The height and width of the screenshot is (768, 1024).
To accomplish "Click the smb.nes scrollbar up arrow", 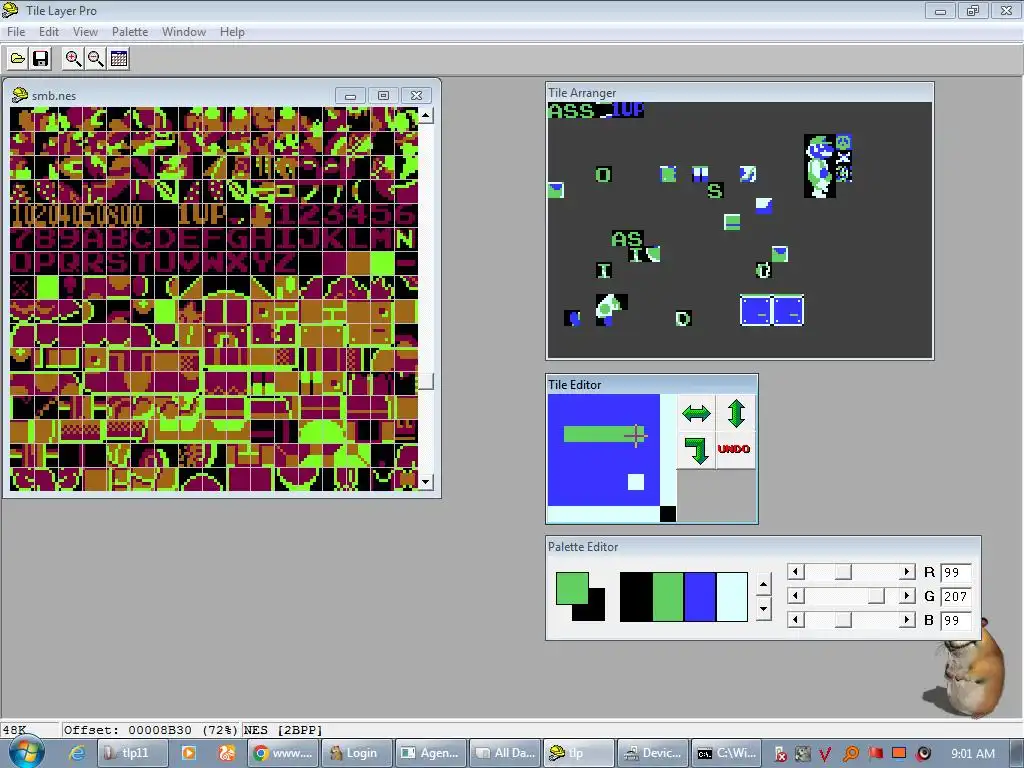I will [426, 116].
